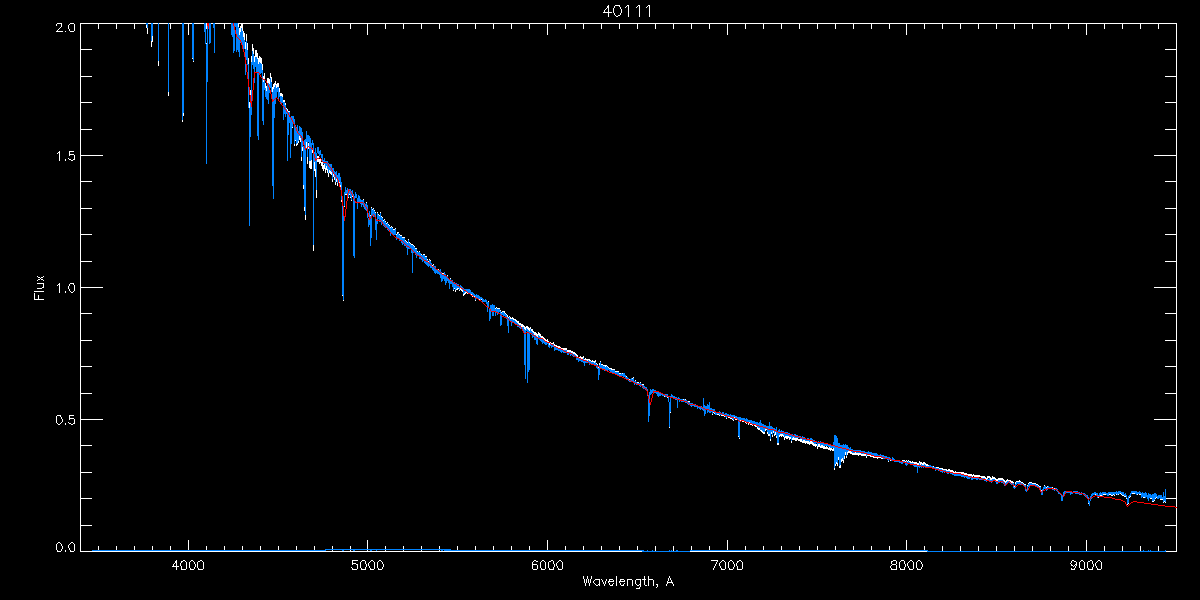Image resolution: width=1200 pixels, height=600 pixels.
Task: Click the 9000 wavelength tick label
Action: pyautogui.click(x=1086, y=565)
